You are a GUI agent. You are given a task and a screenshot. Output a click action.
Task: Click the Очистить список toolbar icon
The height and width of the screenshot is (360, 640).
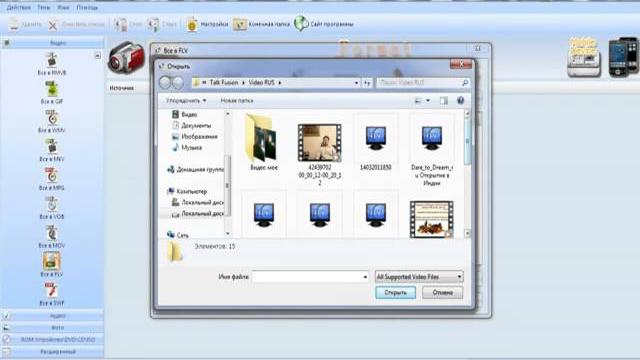53,25
